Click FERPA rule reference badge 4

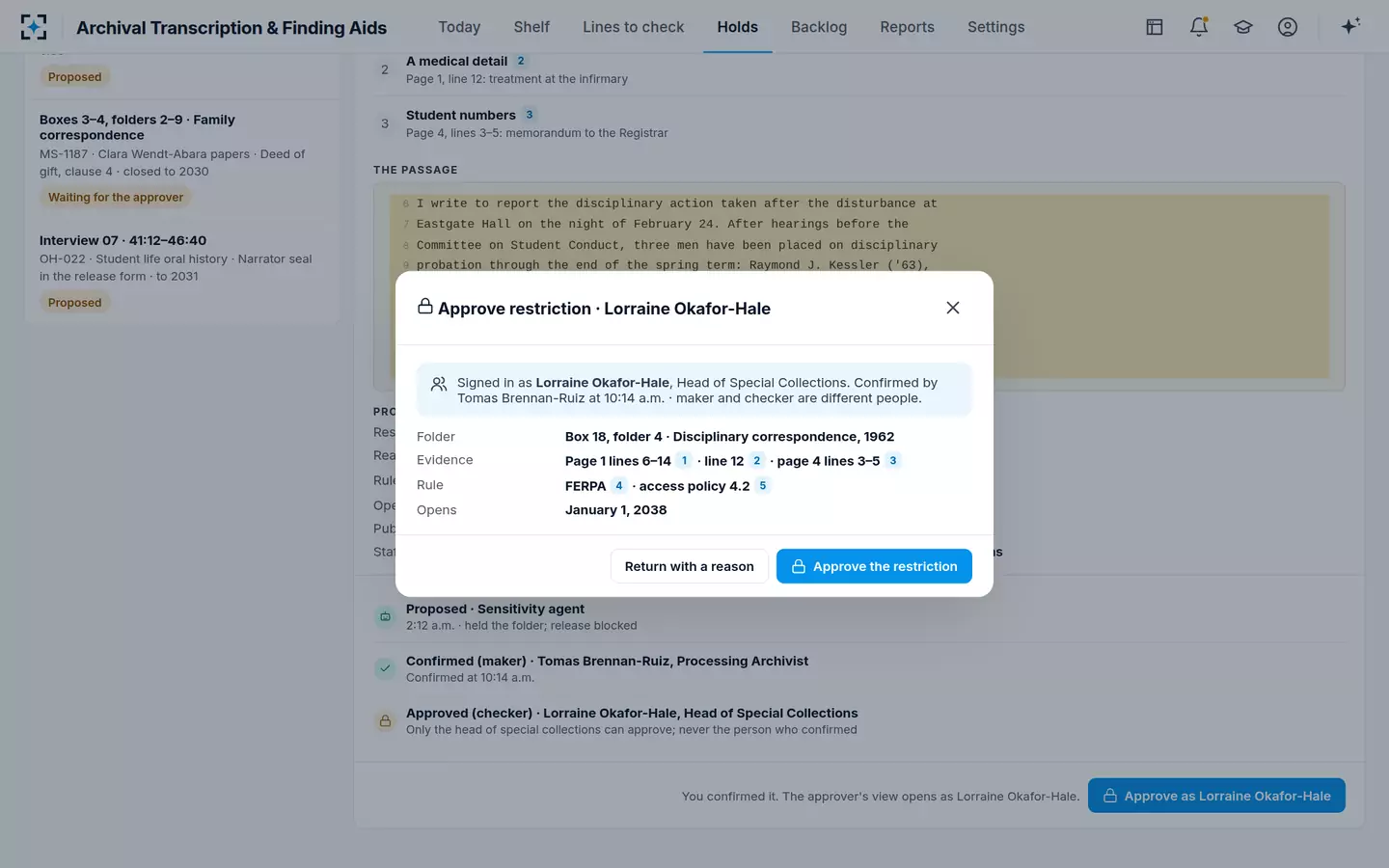(x=619, y=486)
